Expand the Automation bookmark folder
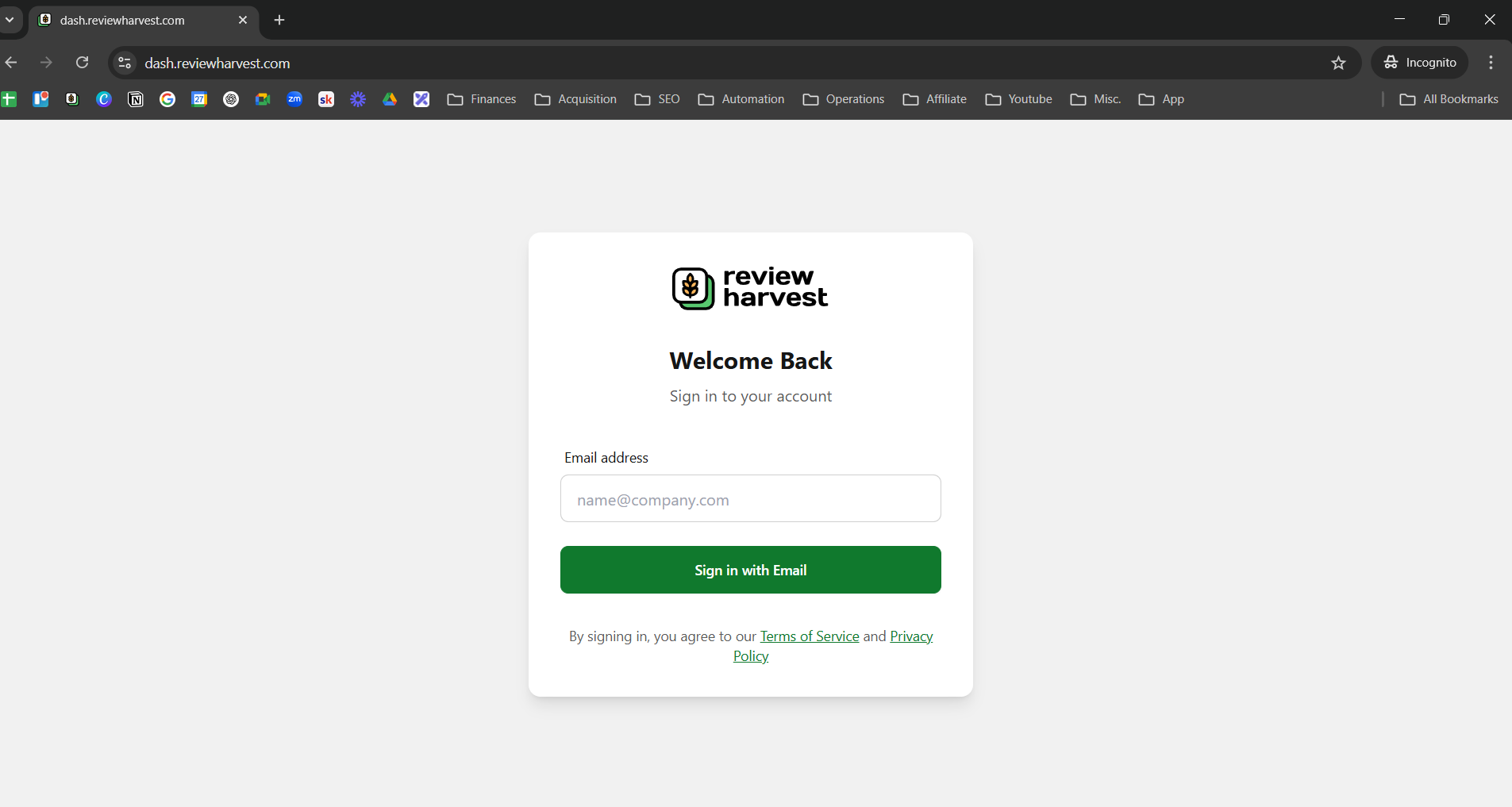The width and height of the screenshot is (1512, 807). point(741,99)
